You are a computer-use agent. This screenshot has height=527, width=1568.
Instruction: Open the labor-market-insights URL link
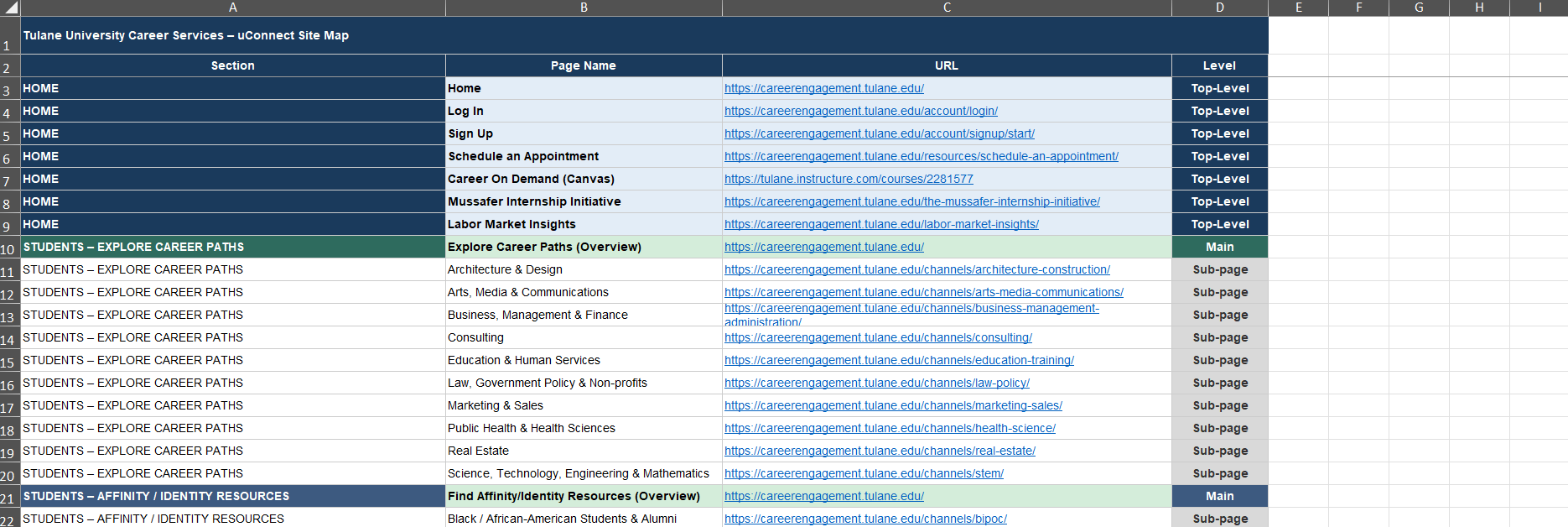(881, 224)
